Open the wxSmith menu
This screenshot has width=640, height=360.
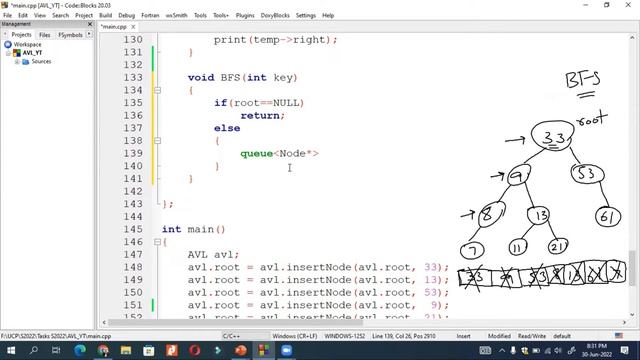point(176,15)
